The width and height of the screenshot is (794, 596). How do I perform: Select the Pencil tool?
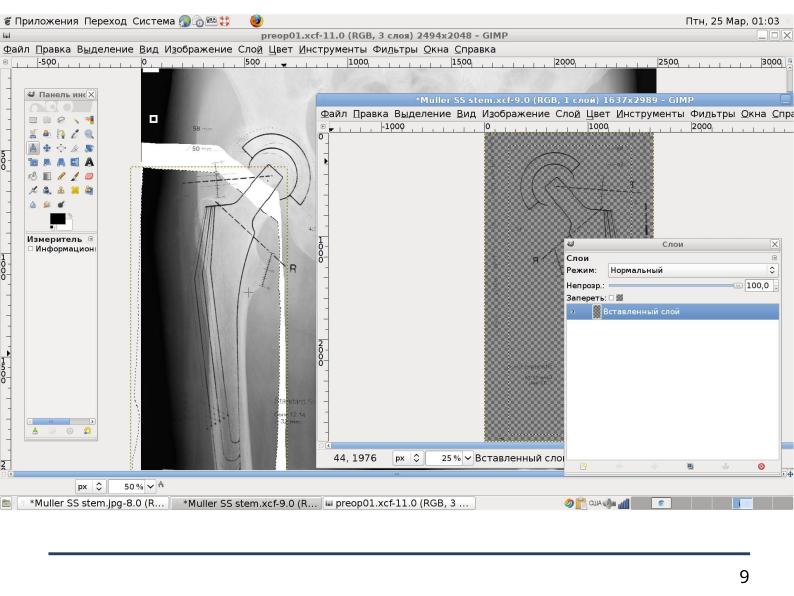[61, 176]
